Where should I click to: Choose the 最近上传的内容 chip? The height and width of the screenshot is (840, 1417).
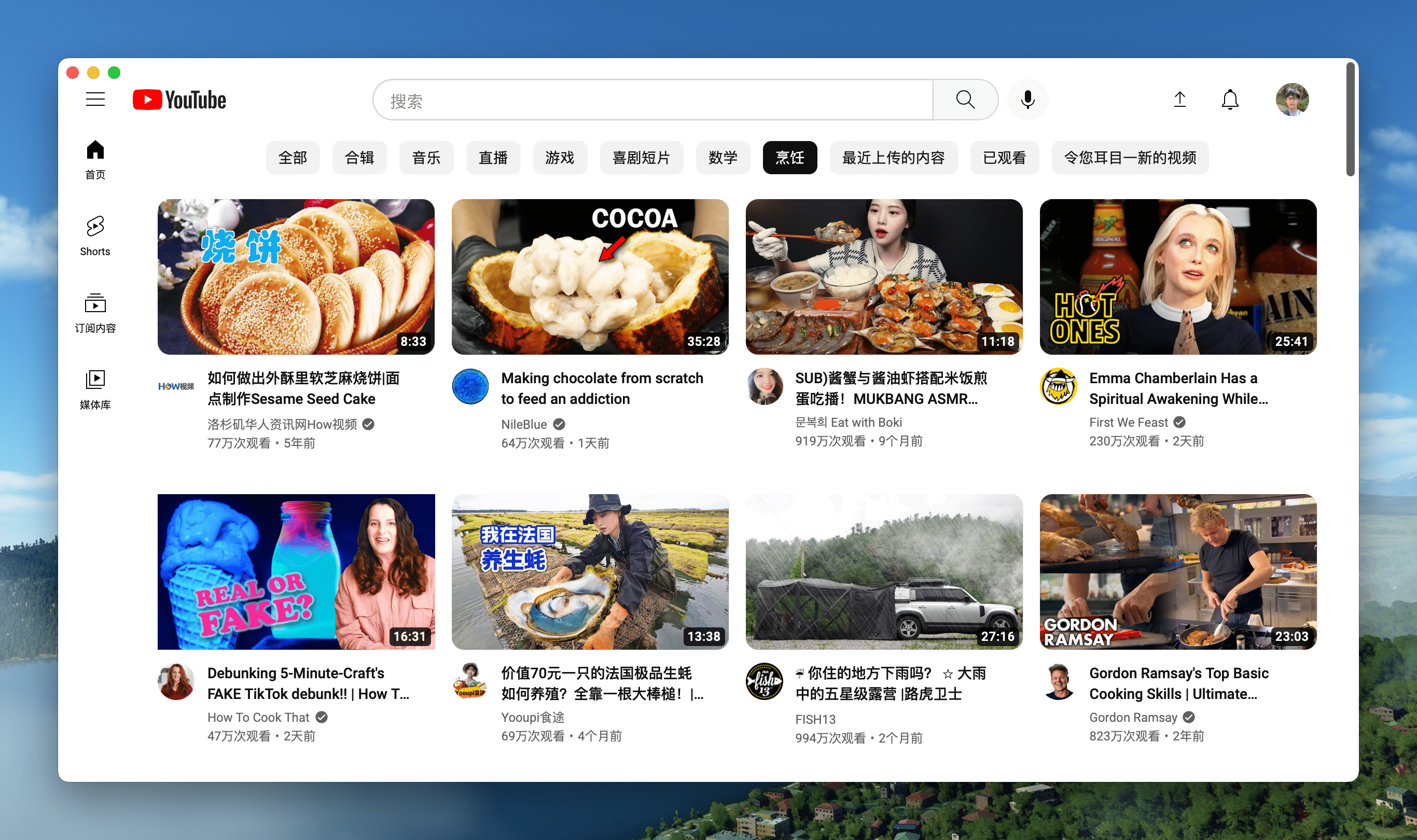893,157
